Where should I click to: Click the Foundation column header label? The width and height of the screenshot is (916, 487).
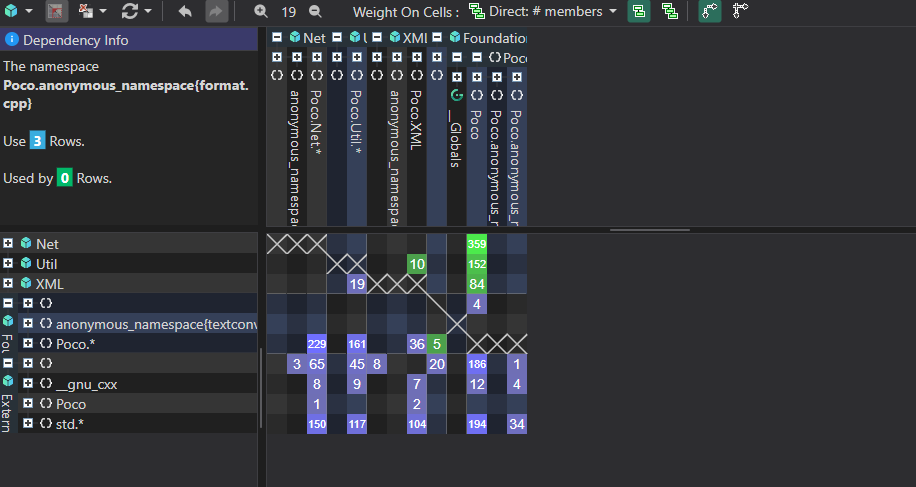(x=495, y=38)
